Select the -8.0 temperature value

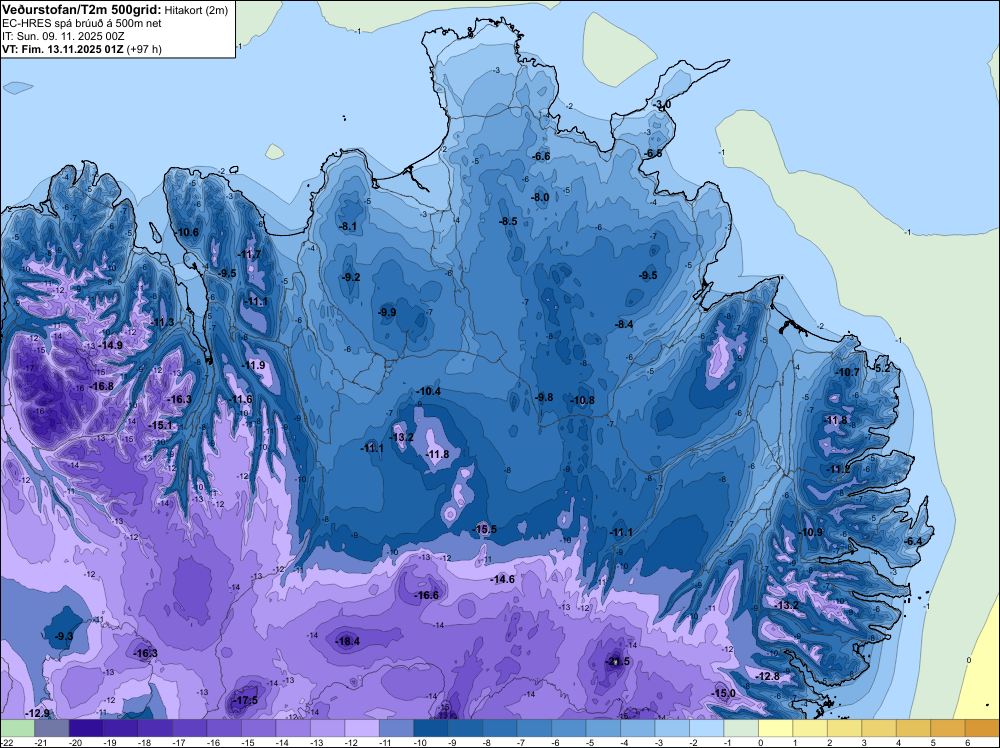click(x=540, y=197)
